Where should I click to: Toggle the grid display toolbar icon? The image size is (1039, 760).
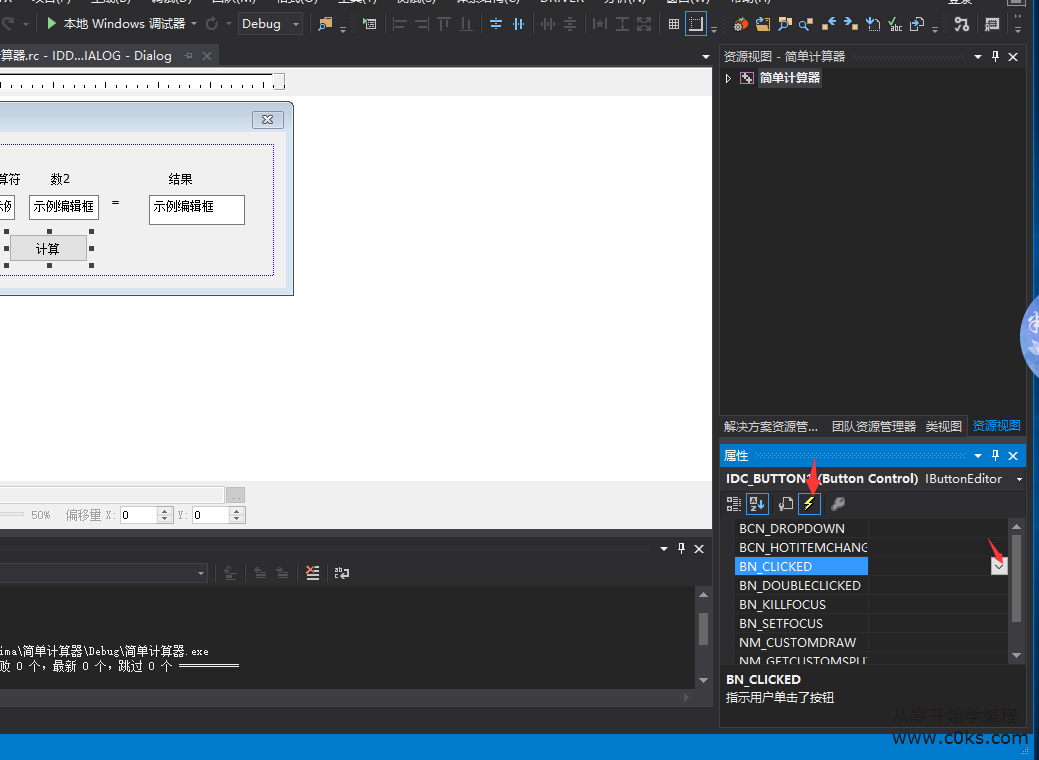[x=673, y=24]
